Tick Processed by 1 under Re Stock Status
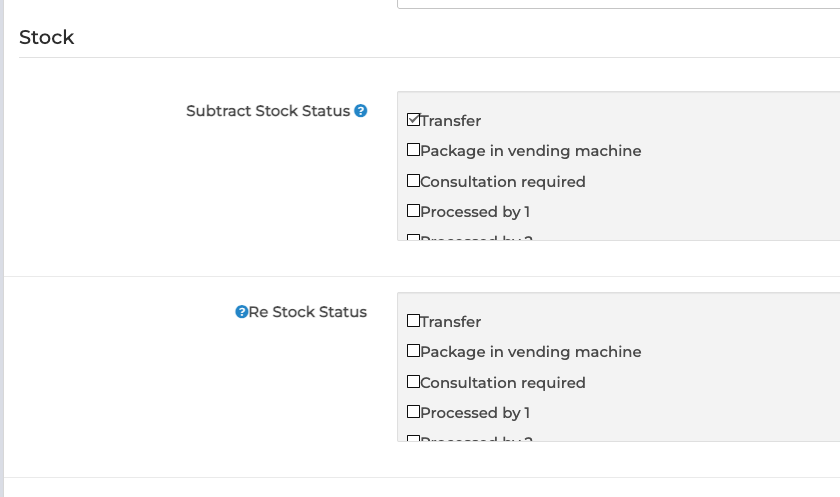 [x=413, y=412]
